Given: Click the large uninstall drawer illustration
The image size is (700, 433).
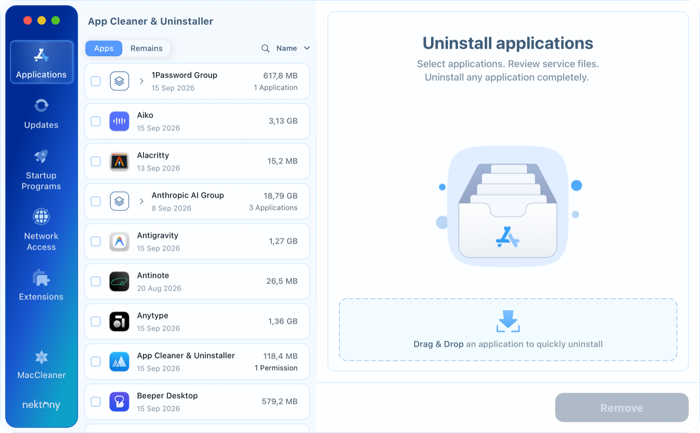Looking at the screenshot, I should tap(508, 206).
